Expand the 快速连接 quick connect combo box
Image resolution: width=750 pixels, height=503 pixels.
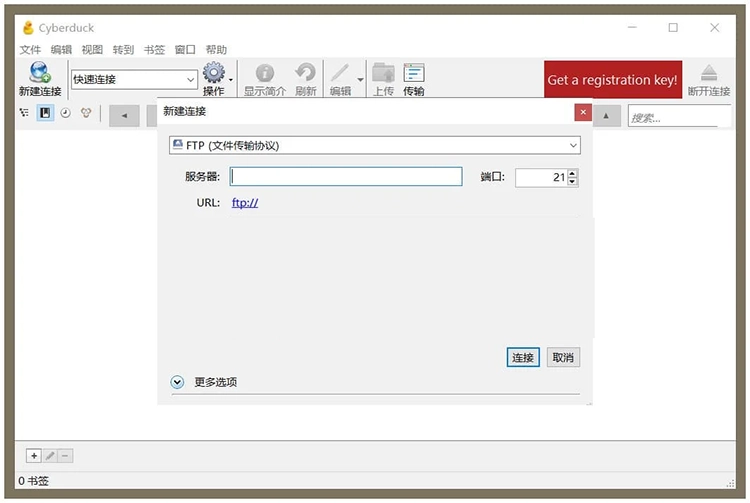click(190, 79)
